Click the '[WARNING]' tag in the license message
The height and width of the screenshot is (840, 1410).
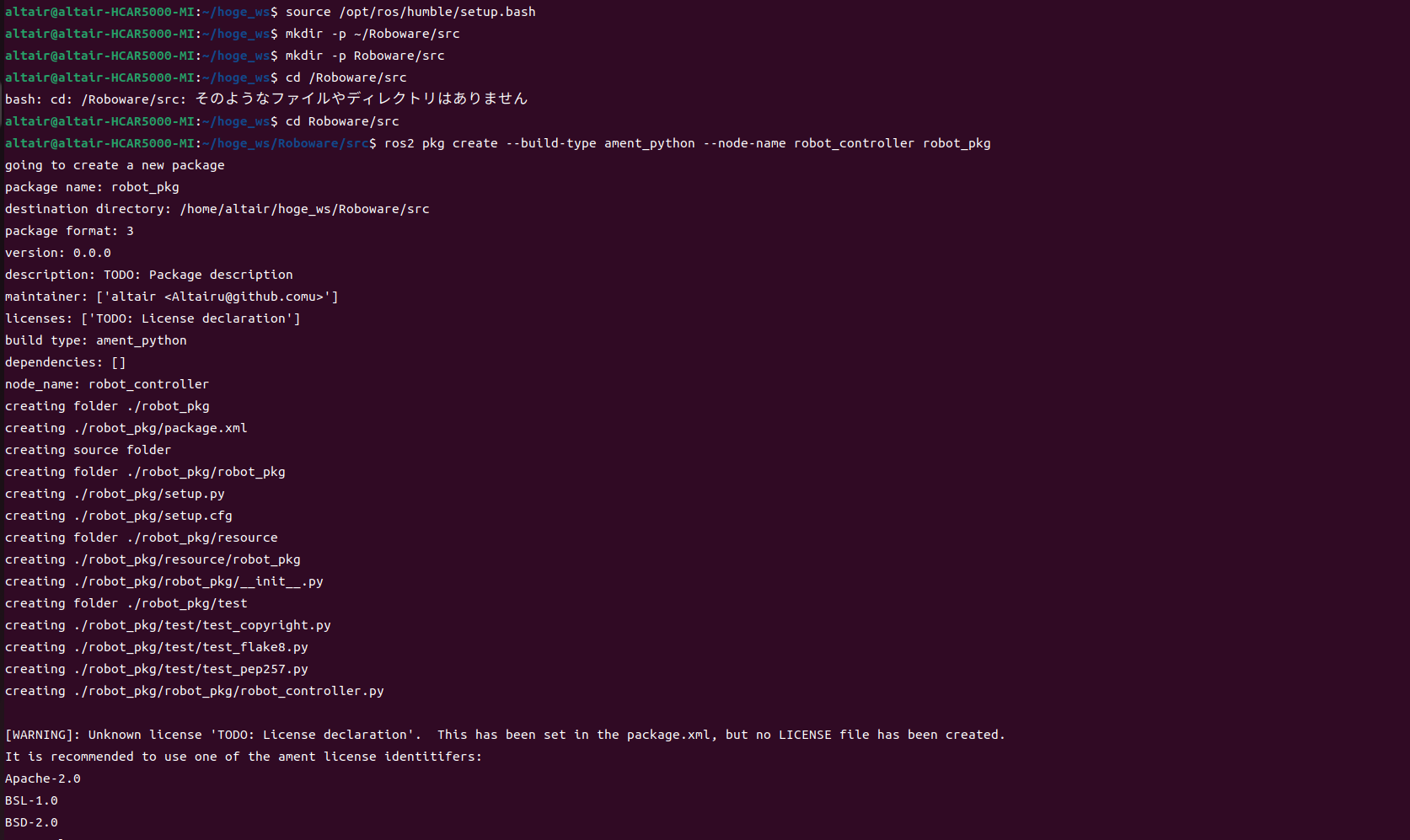click(x=43, y=735)
